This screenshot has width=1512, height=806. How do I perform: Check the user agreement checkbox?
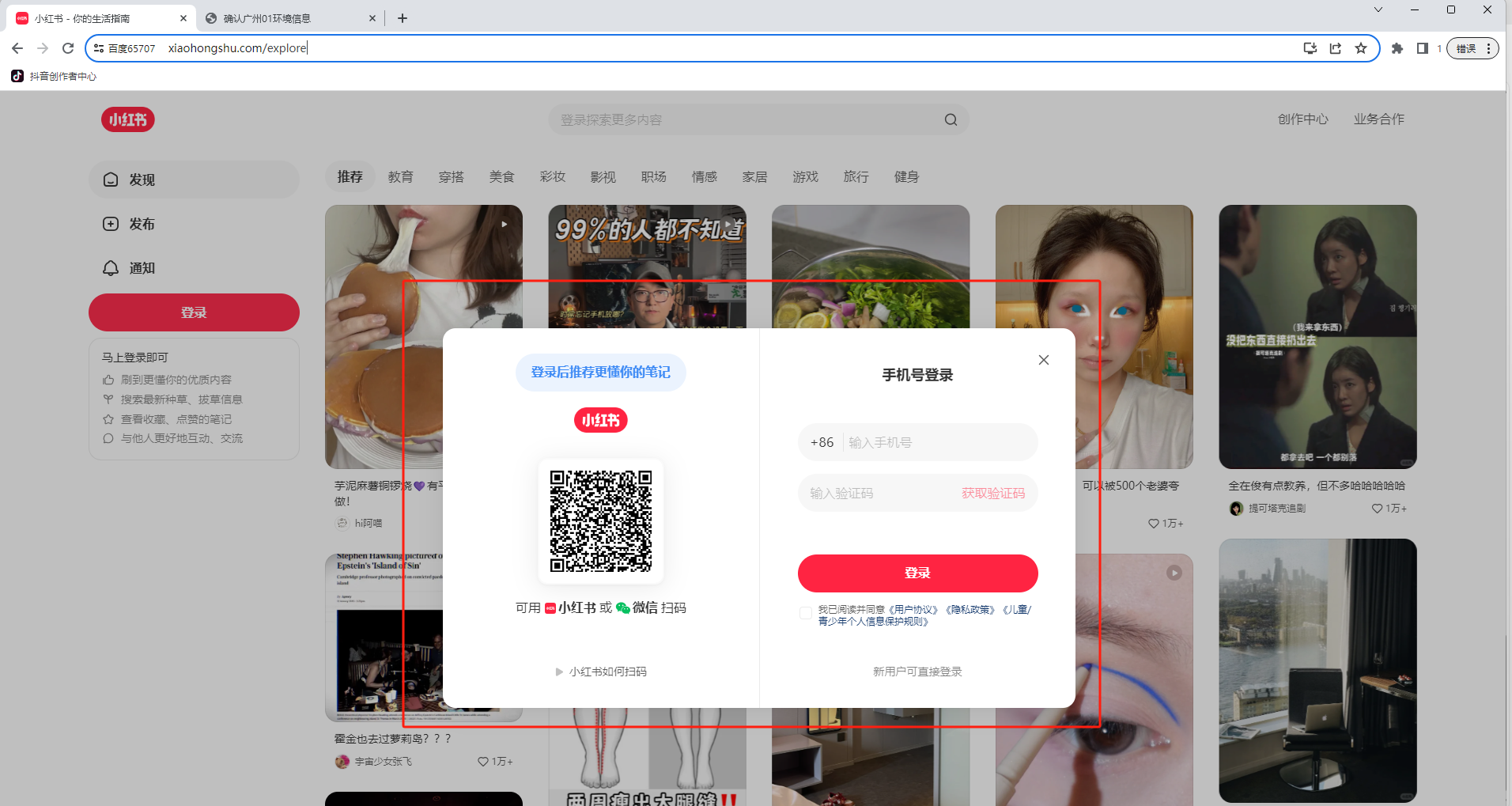[805, 613]
